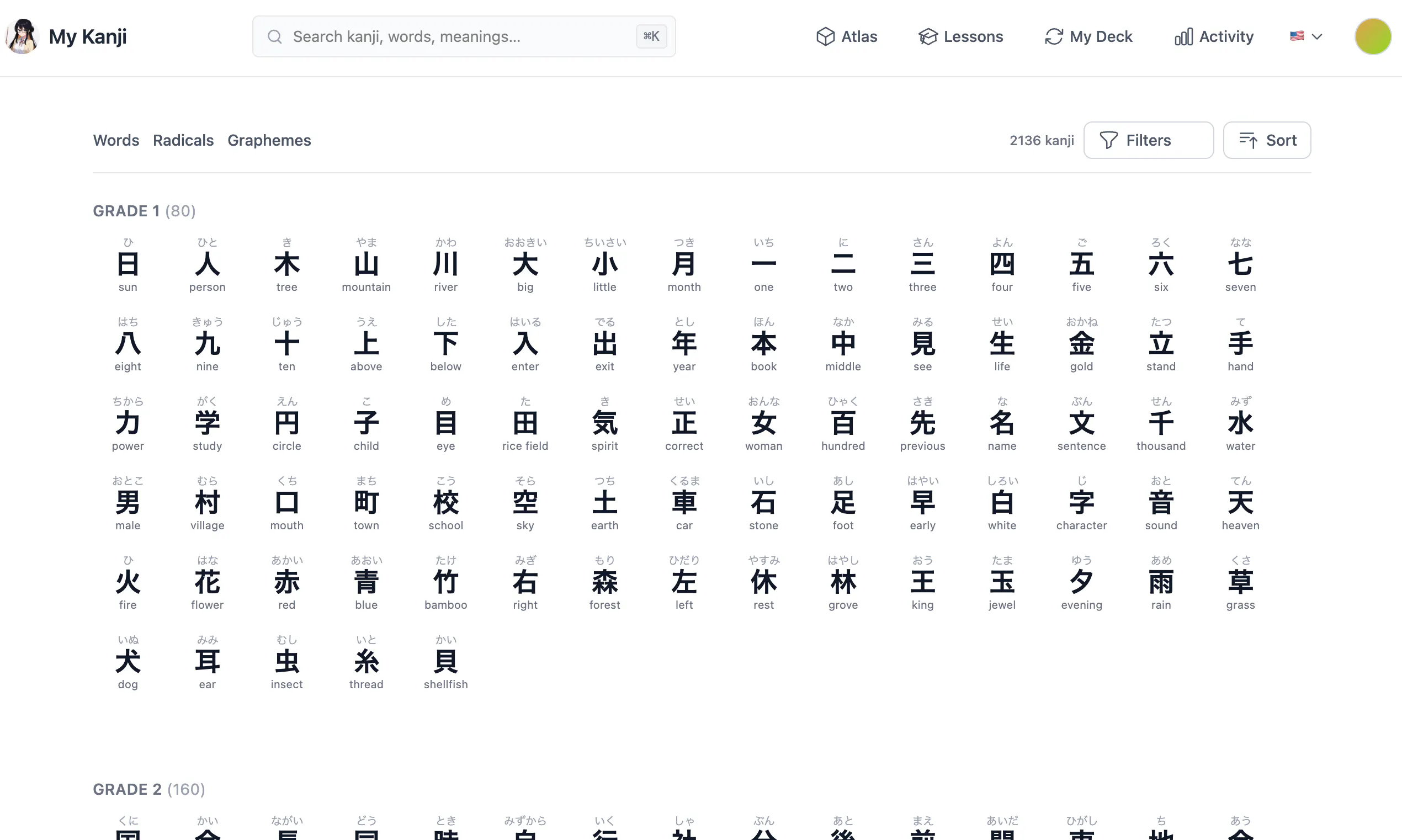
Task: Open the green user profile avatar
Action: coord(1373,37)
